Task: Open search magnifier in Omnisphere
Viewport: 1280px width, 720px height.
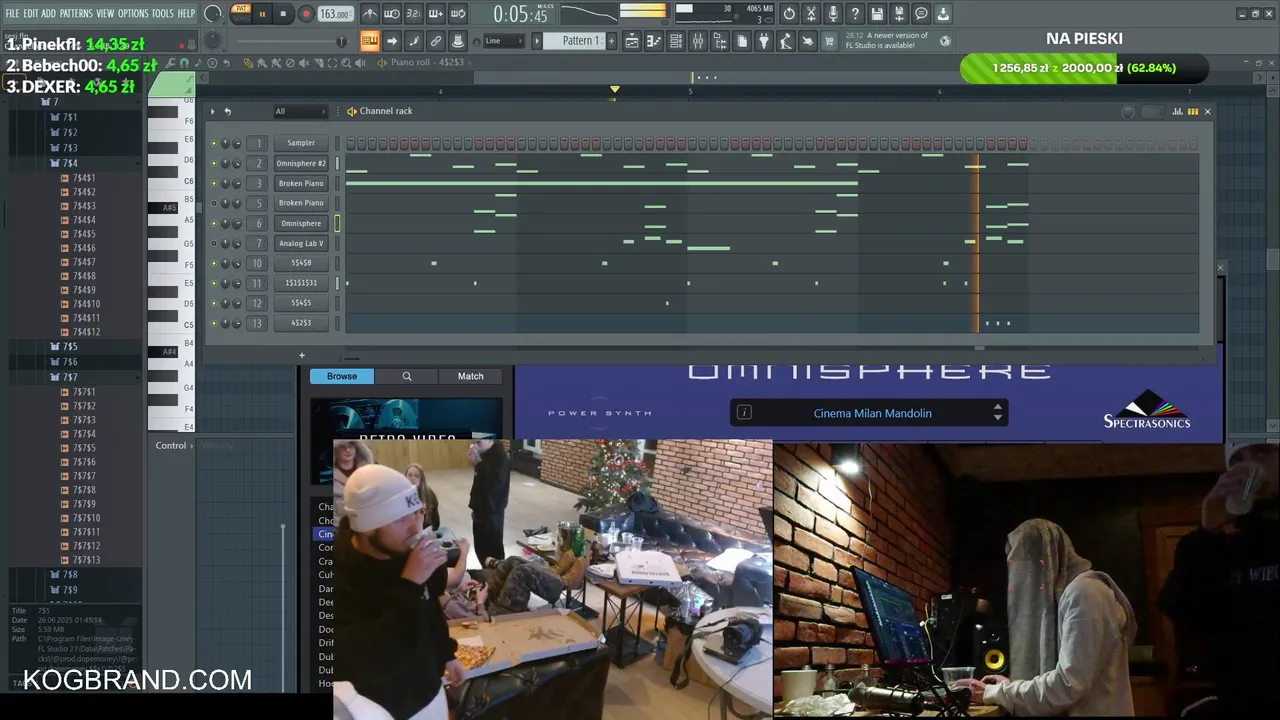Action: coord(406,376)
